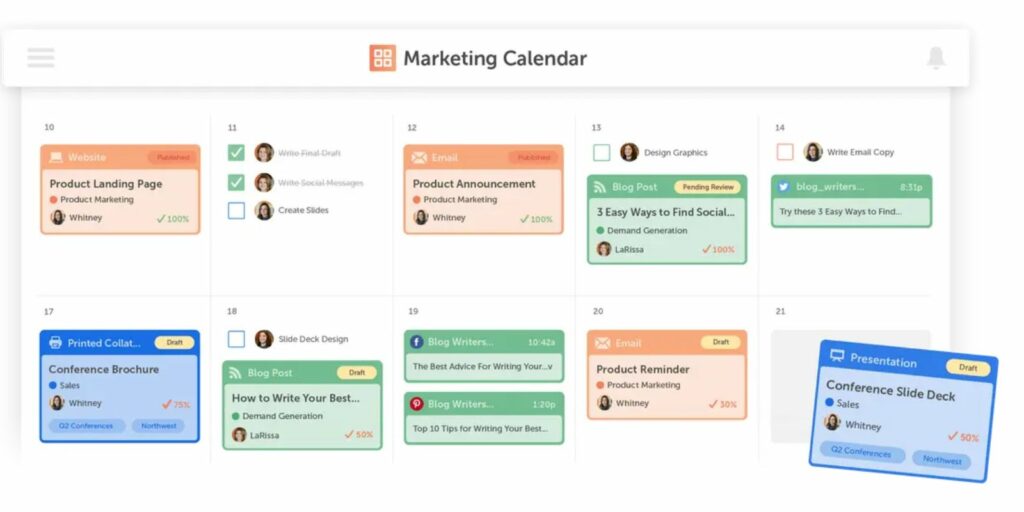The width and height of the screenshot is (1024, 512).
Task: Open the Product Landing Page card
Action: click(x=120, y=189)
